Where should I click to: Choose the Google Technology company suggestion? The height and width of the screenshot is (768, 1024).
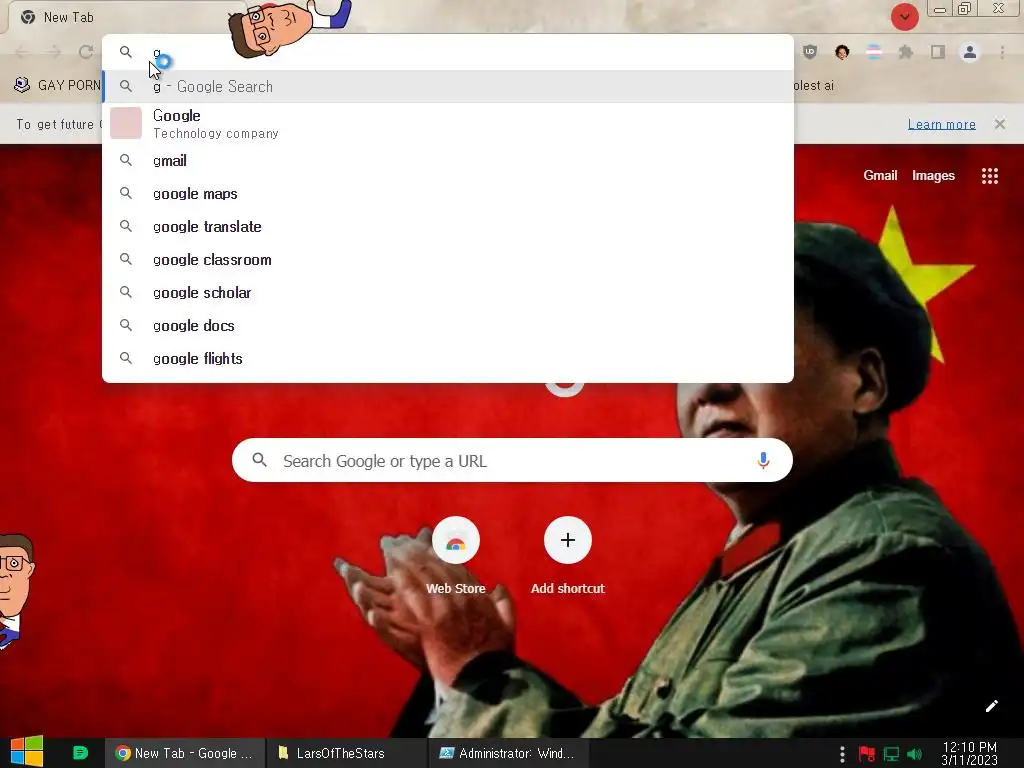(x=448, y=123)
